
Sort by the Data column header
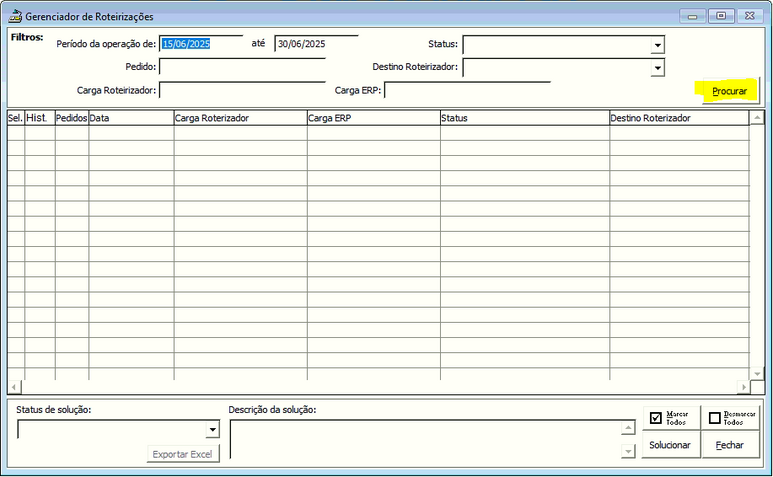[131, 118]
